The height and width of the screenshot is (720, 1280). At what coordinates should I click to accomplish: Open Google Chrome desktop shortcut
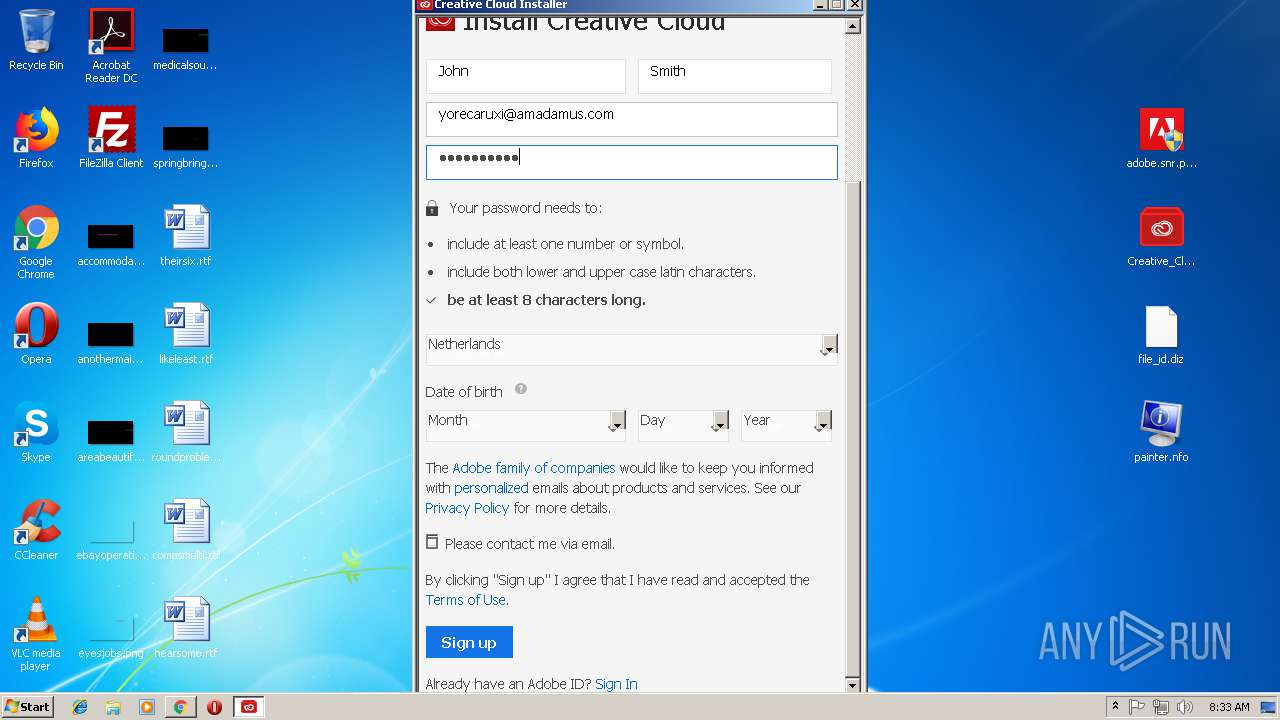[36, 242]
